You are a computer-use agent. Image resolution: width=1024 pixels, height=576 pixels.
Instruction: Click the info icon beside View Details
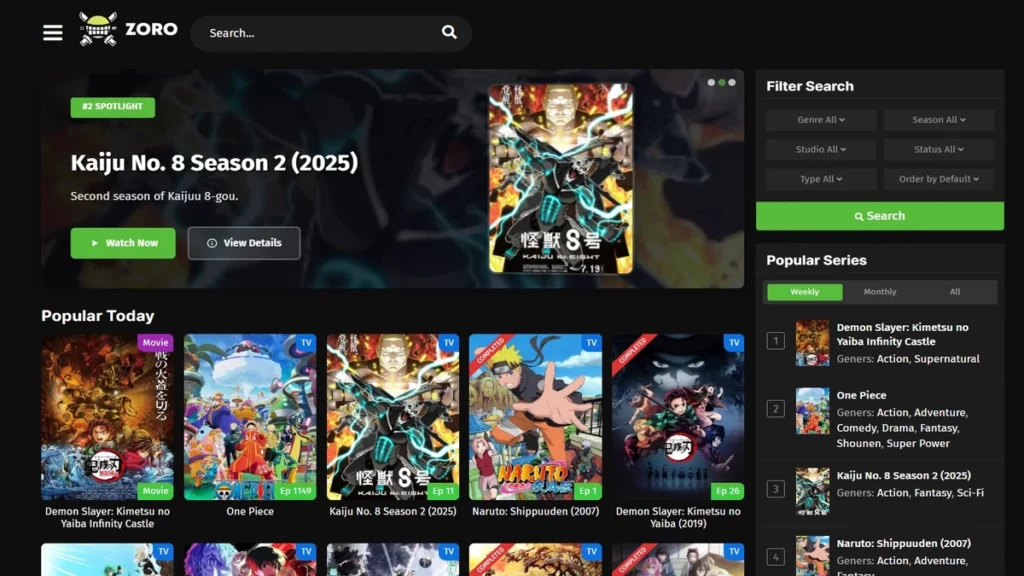(x=210, y=242)
